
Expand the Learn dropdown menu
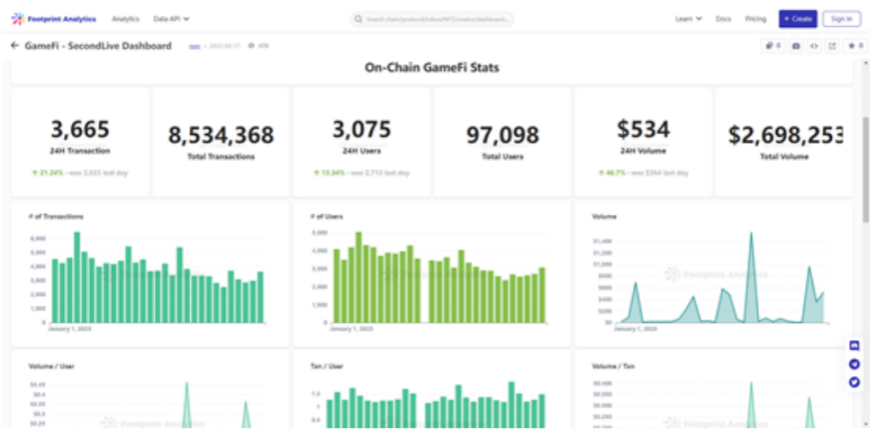click(x=688, y=19)
